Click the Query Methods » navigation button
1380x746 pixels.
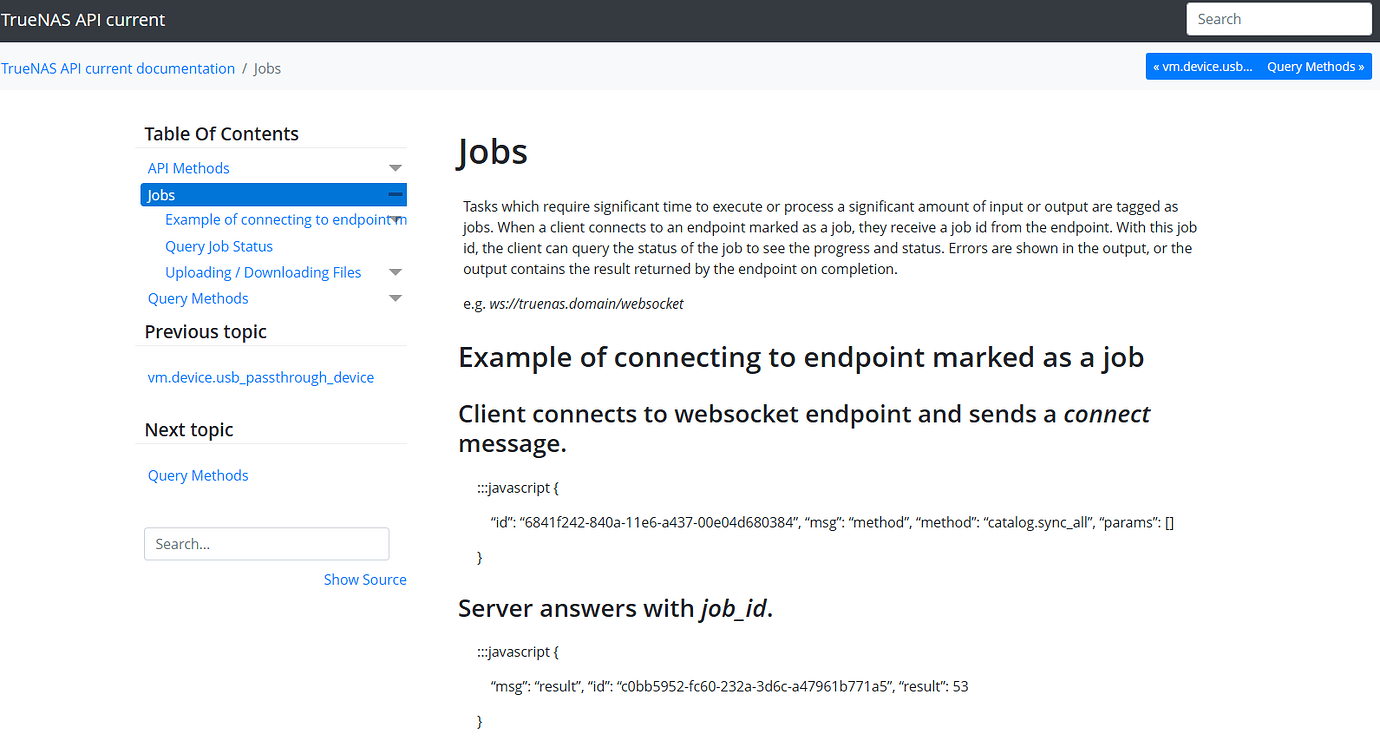point(1314,66)
